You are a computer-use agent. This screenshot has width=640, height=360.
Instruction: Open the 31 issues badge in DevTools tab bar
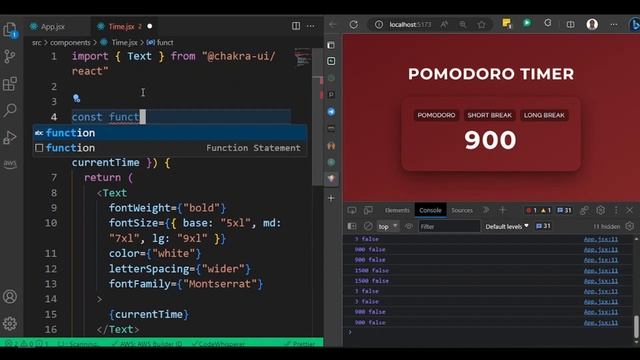coord(564,210)
